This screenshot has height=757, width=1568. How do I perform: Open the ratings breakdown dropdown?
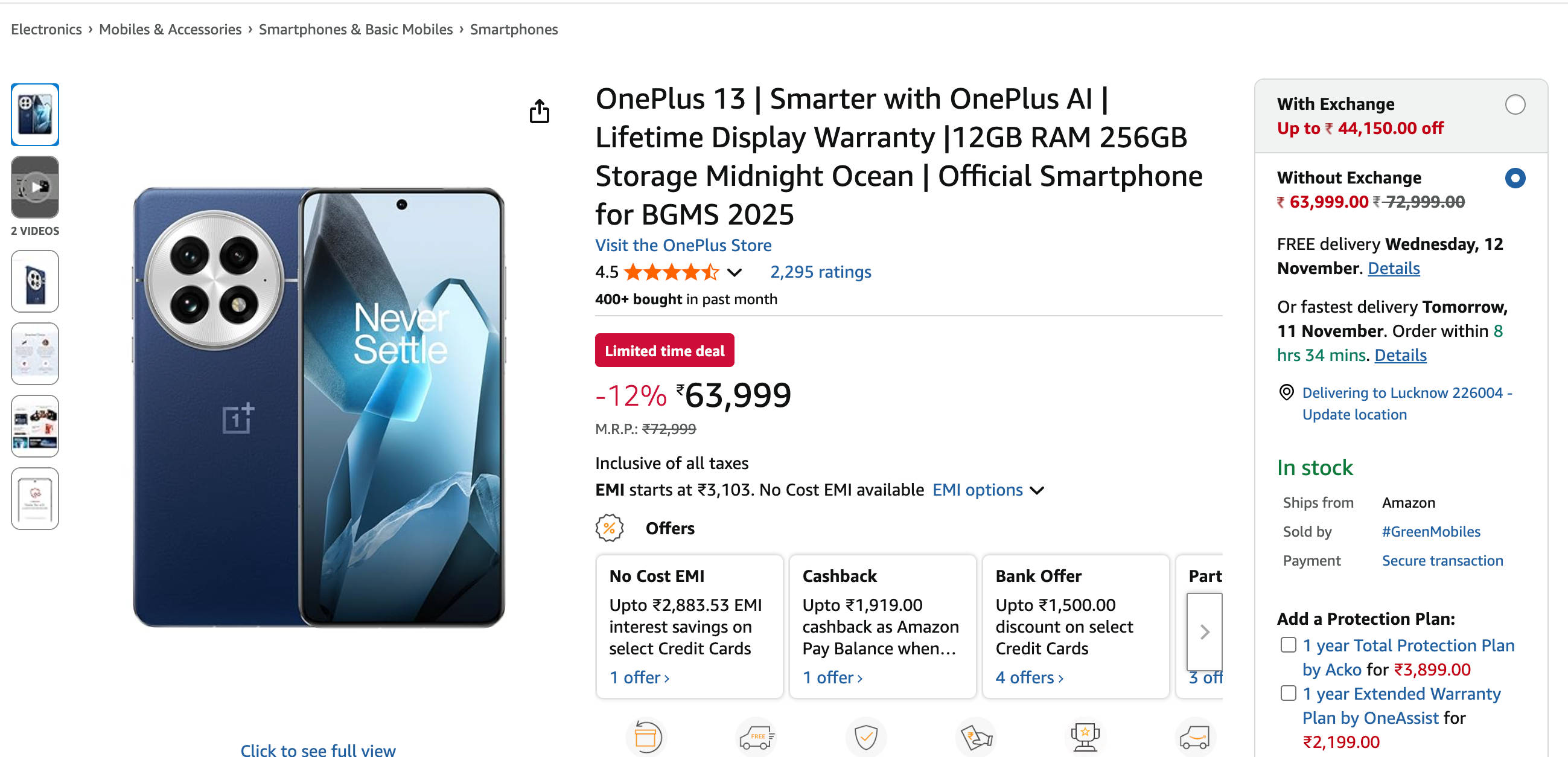coord(735,272)
